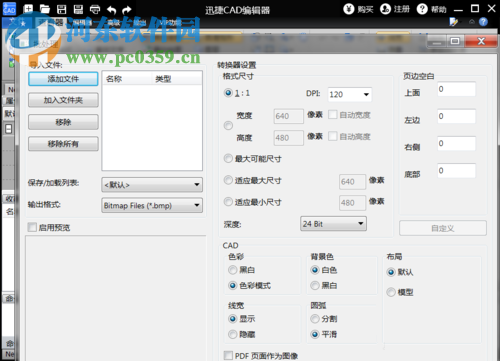
Task: Click the 左边 margin input field
Action: (457, 116)
